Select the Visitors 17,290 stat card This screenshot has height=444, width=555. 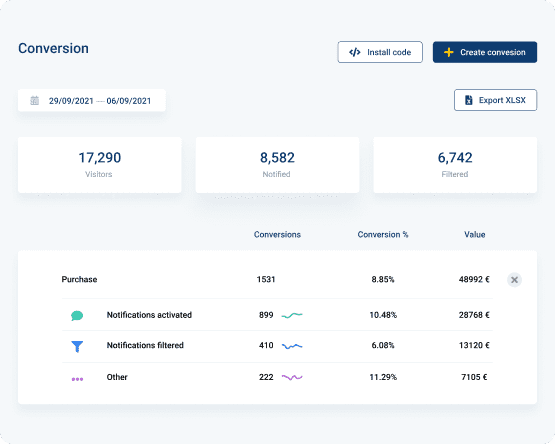point(99,165)
